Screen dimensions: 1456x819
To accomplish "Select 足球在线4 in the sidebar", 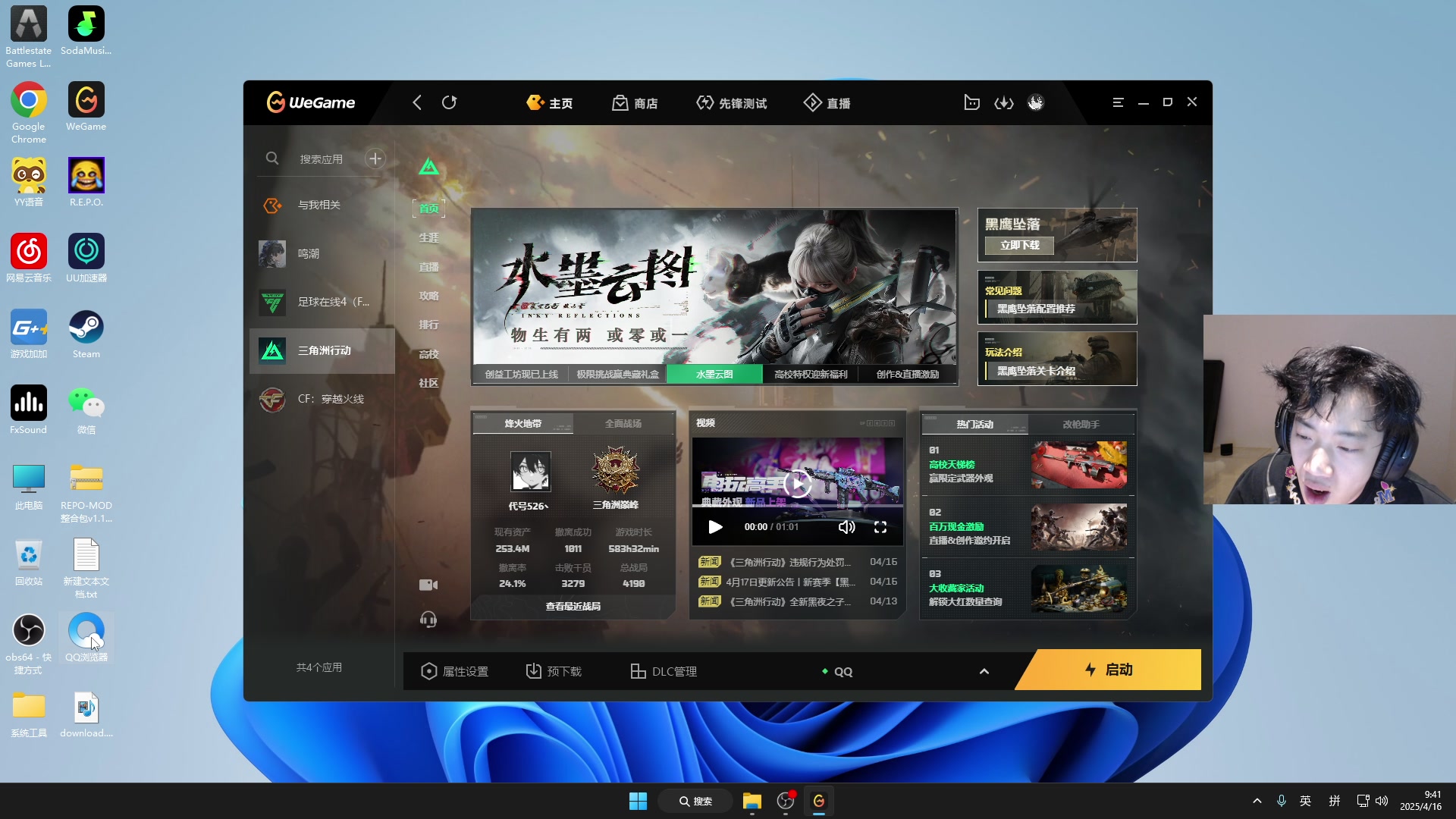I will [x=322, y=302].
